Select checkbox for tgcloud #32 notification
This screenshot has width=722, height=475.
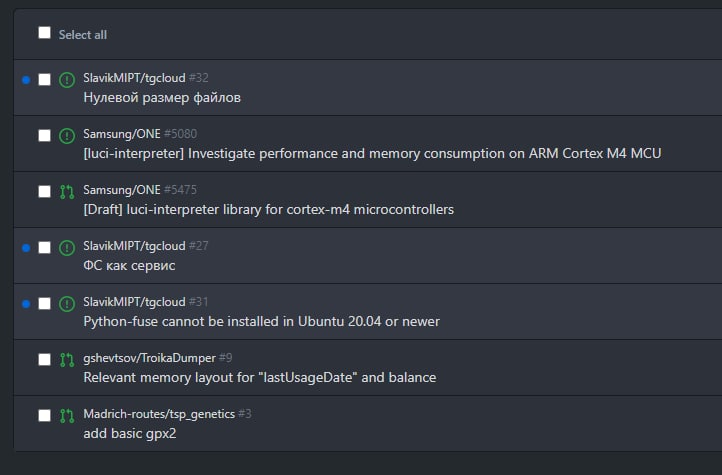[44, 79]
